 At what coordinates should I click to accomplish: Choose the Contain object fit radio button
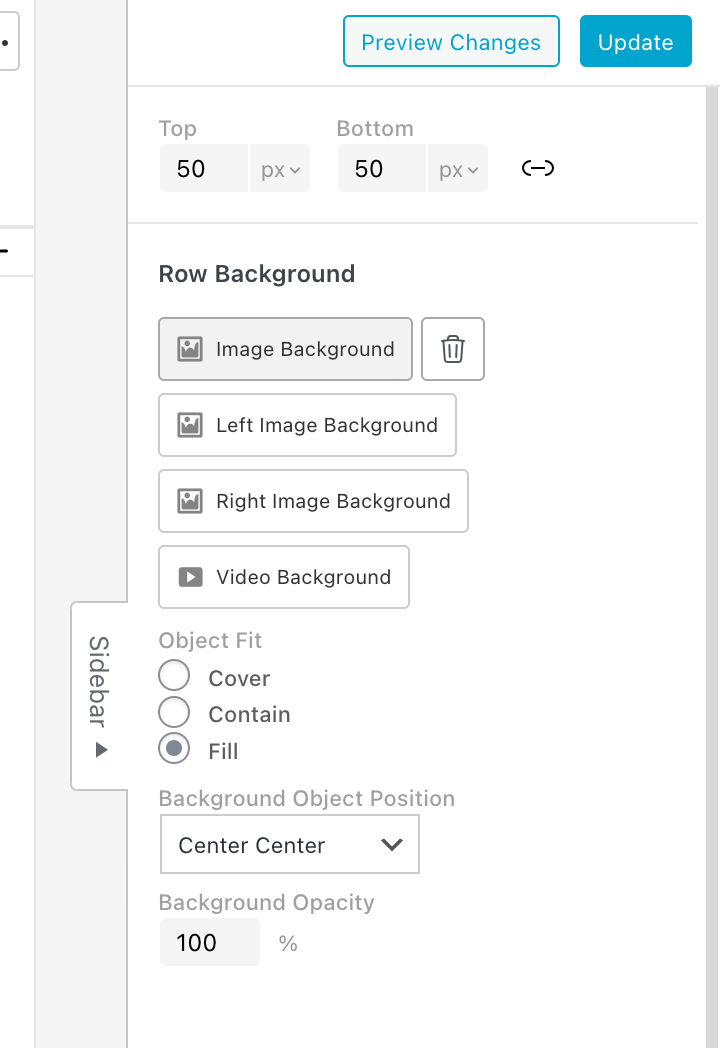[174, 713]
